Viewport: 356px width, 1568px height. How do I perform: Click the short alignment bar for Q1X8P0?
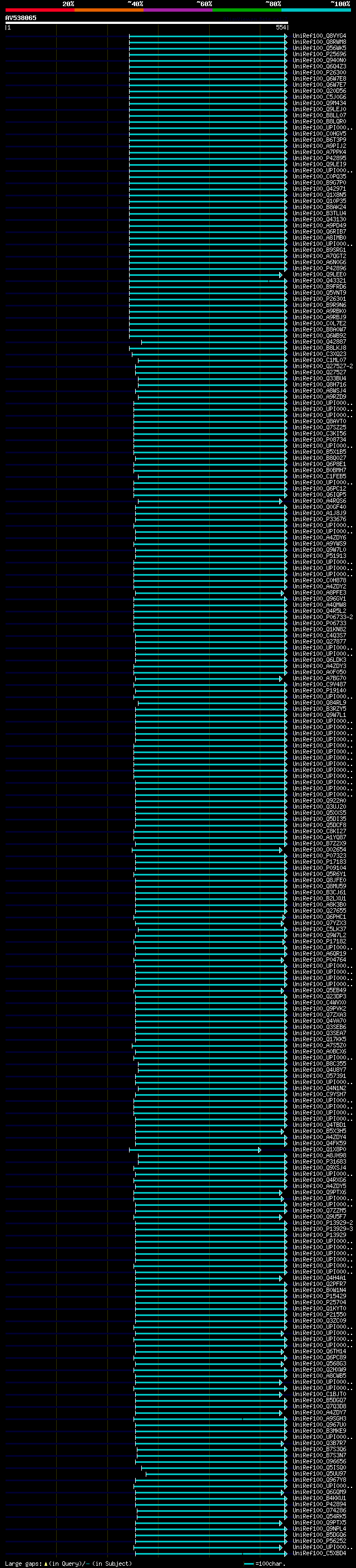(x=195, y=1149)
